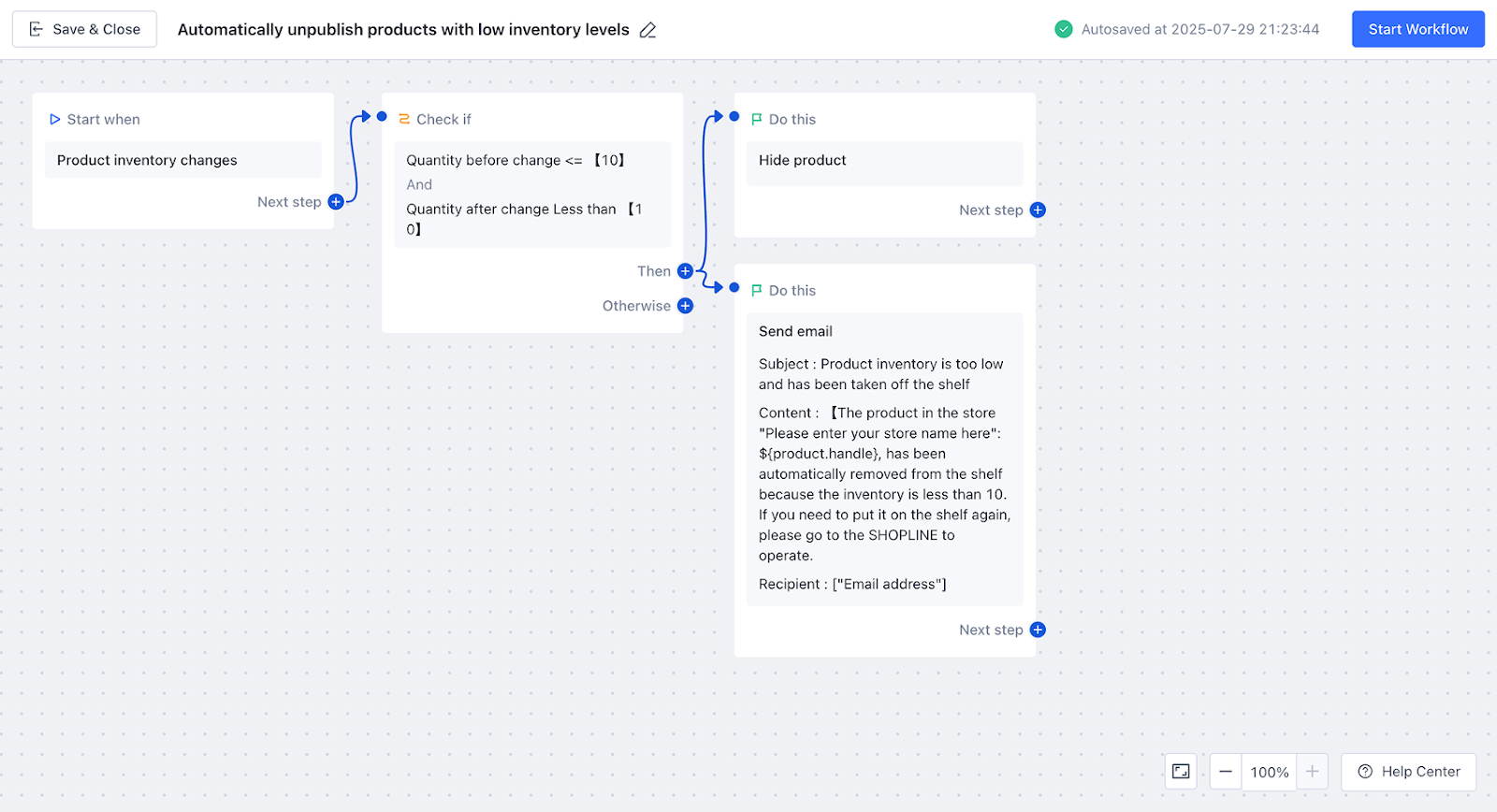Click the Start when play icon
Image resolution: width=1497 pixels, height=812 pixels.
(x=54, y=120)
